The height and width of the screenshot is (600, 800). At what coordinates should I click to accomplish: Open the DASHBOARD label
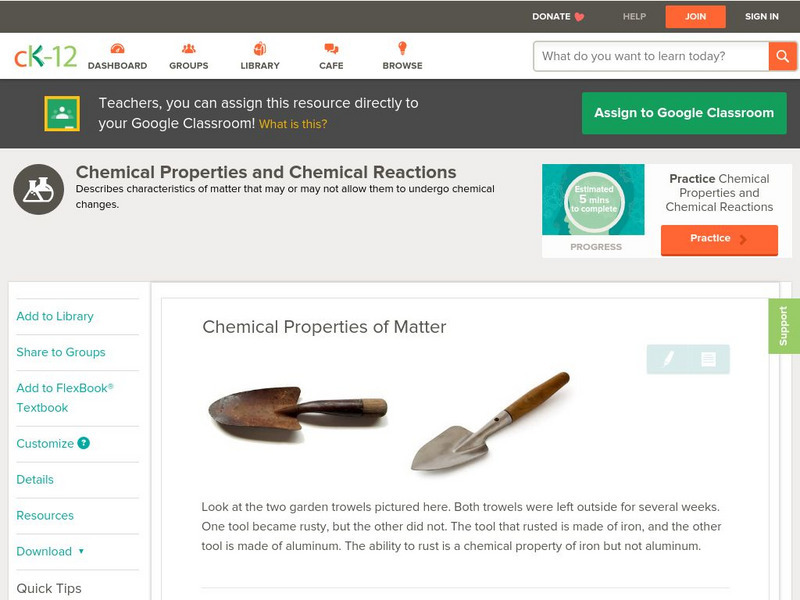click(x=117, y=66)
